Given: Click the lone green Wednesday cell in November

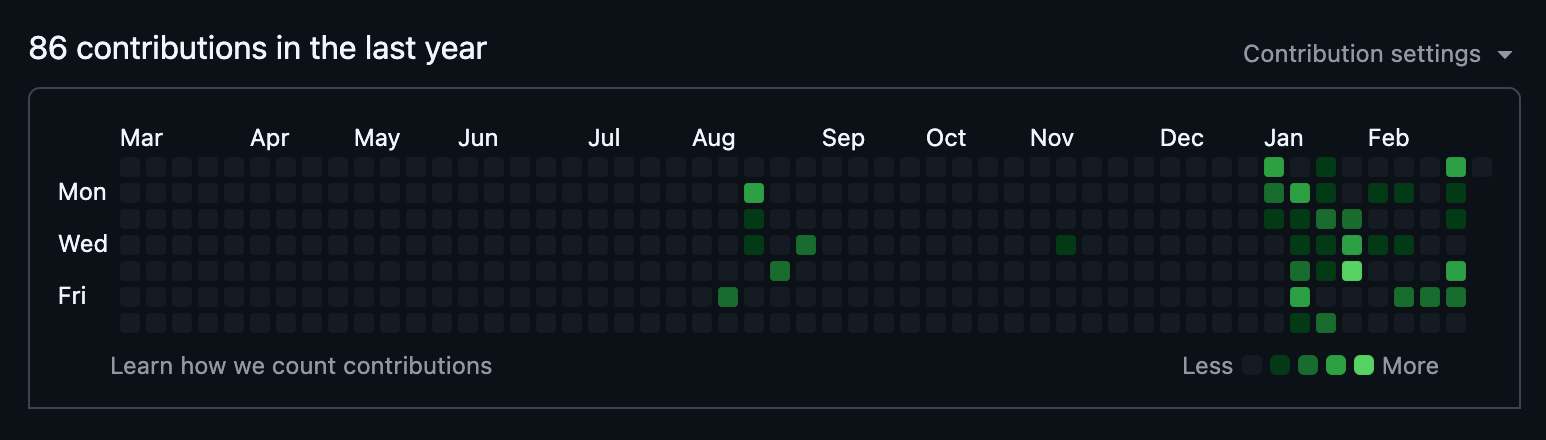Looking at the screenshot, I should pos(1066,245).
